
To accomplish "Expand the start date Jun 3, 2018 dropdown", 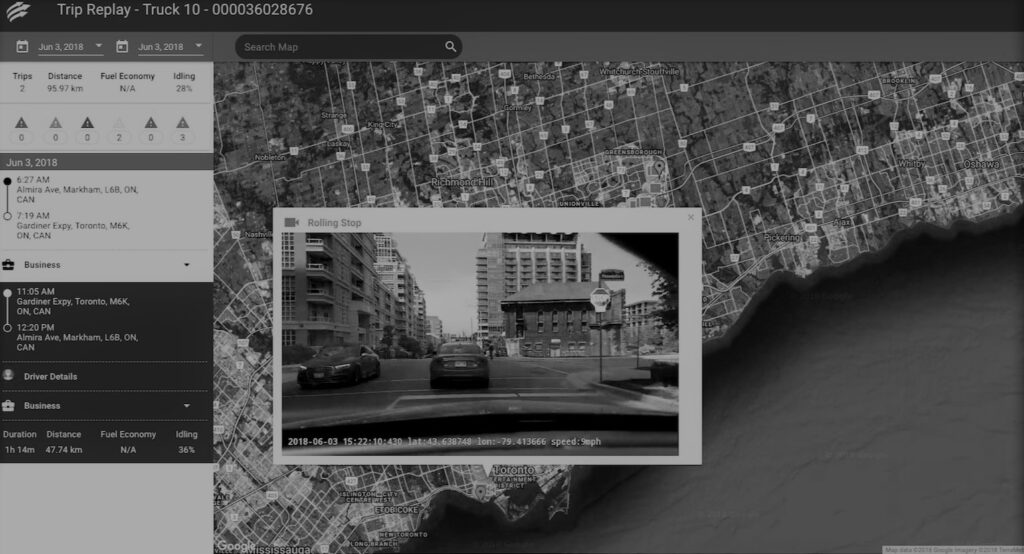I will (x=98, y=46).
